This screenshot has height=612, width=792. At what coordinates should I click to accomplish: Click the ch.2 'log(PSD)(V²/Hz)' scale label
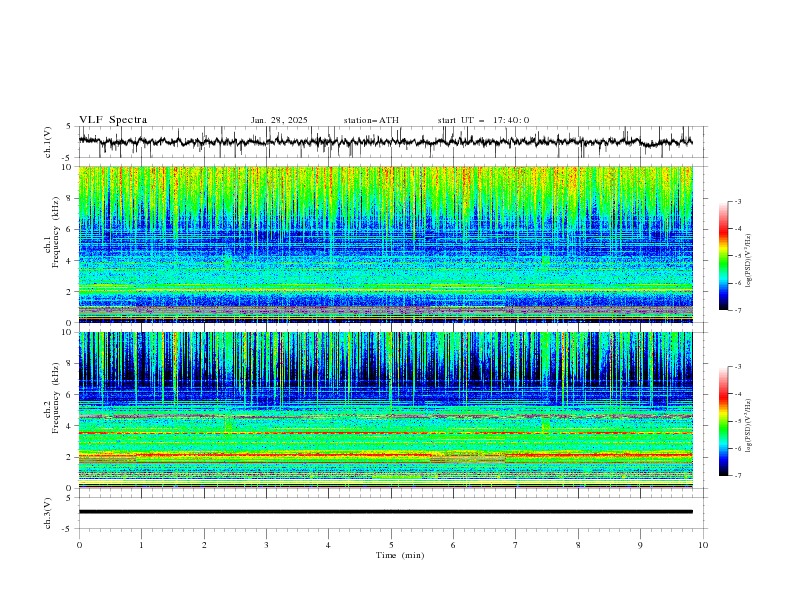pyautogui.click(x=748, y=426)
